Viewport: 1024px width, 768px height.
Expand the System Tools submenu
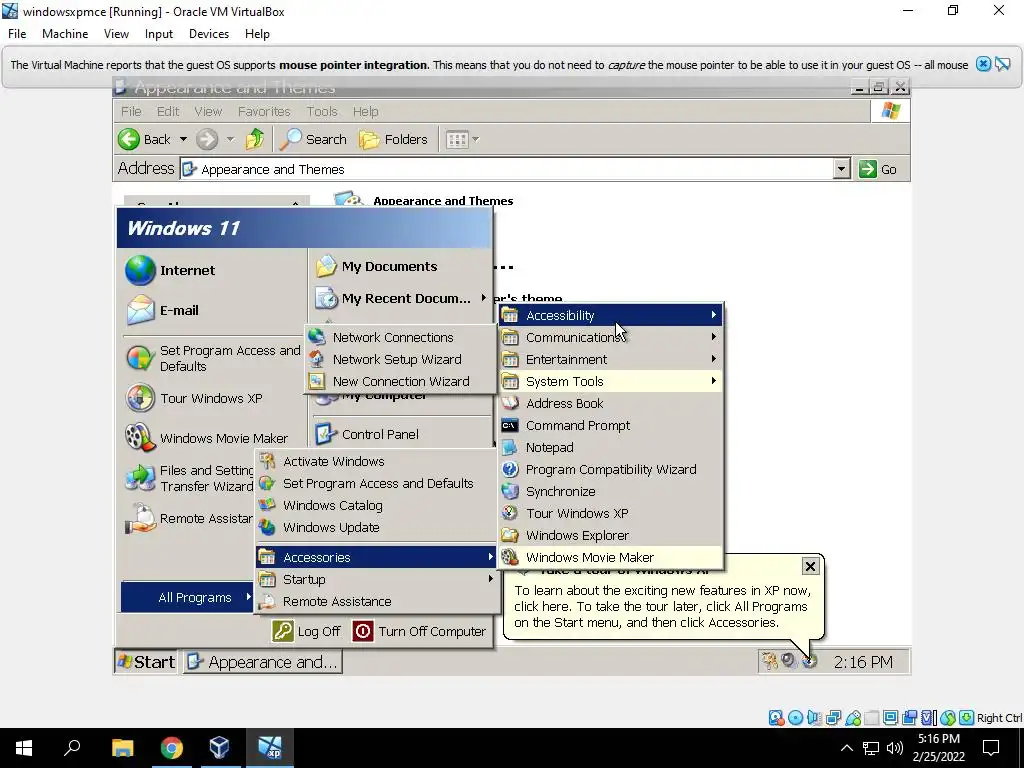tap(611, 381)
